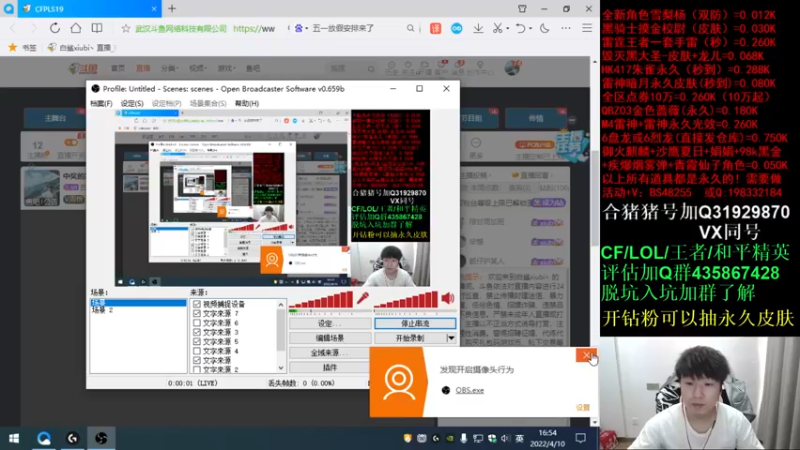Expand the scissors tool dropdown arrow
Screen dimensions: 800x450
point(508,29)
